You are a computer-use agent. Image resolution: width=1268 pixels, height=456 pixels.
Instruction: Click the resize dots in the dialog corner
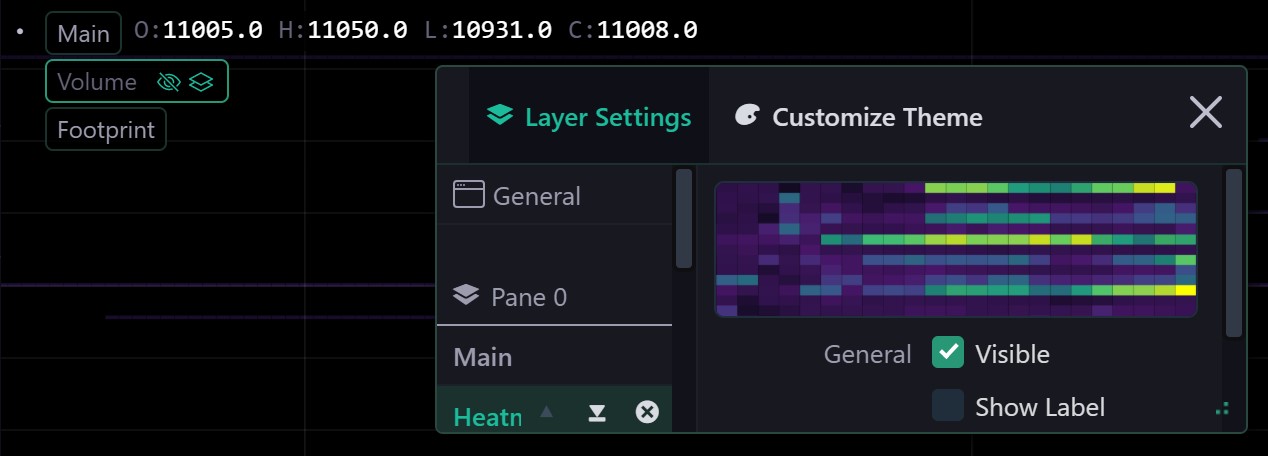(x=1222, y=408)
